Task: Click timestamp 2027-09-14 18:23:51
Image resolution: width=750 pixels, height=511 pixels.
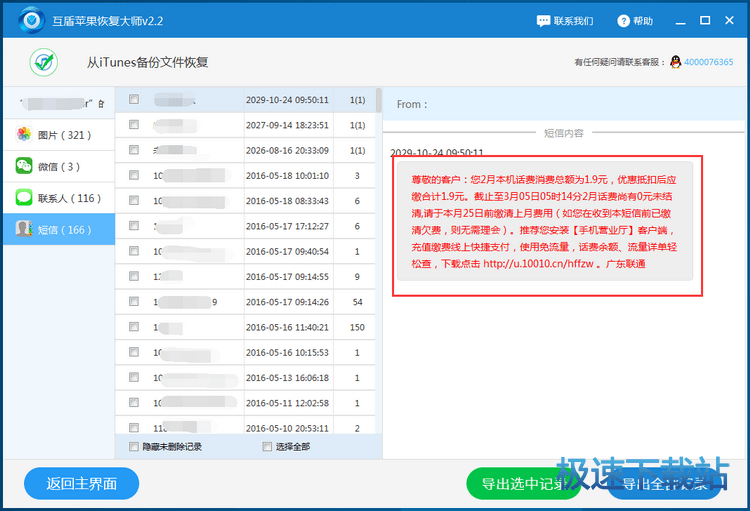Action: pos(287,125)
